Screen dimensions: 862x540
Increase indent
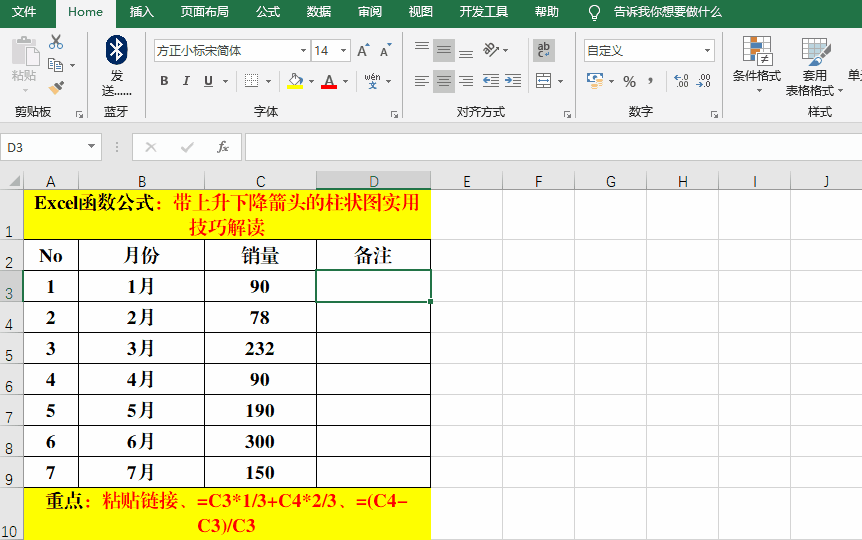[x=513, y=81]
